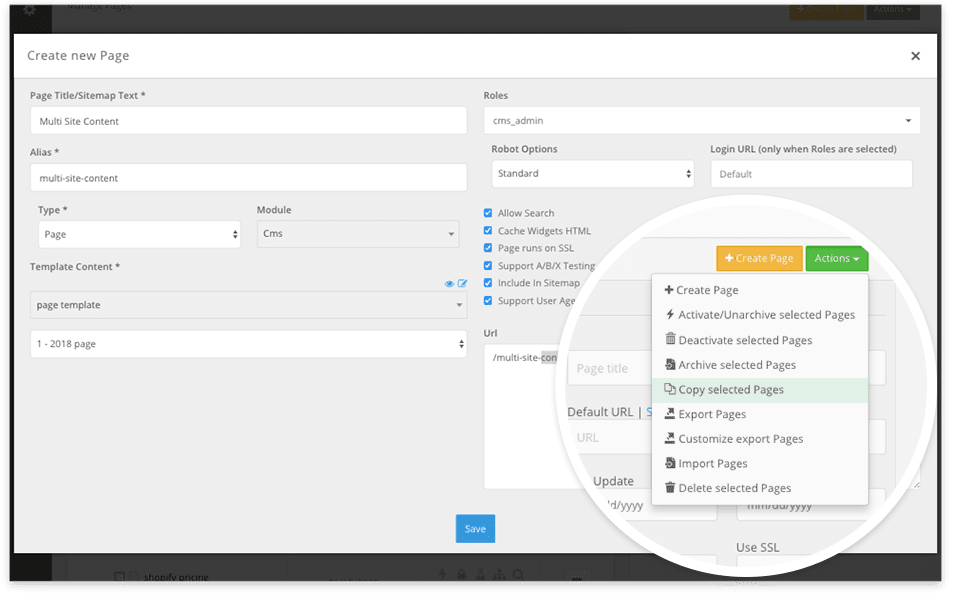Viewport: 953px width, 601px height.
Task: Click the copy icon beside Copy selected Pages
Action: pyautogui.click(x=670, y=390)
